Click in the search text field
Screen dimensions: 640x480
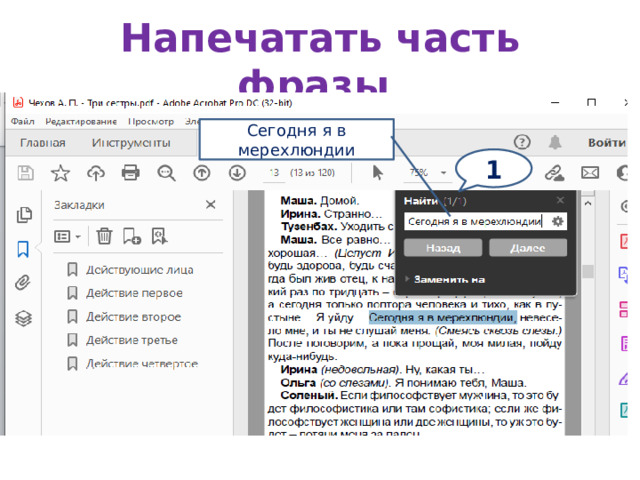(x=477, y=221)
